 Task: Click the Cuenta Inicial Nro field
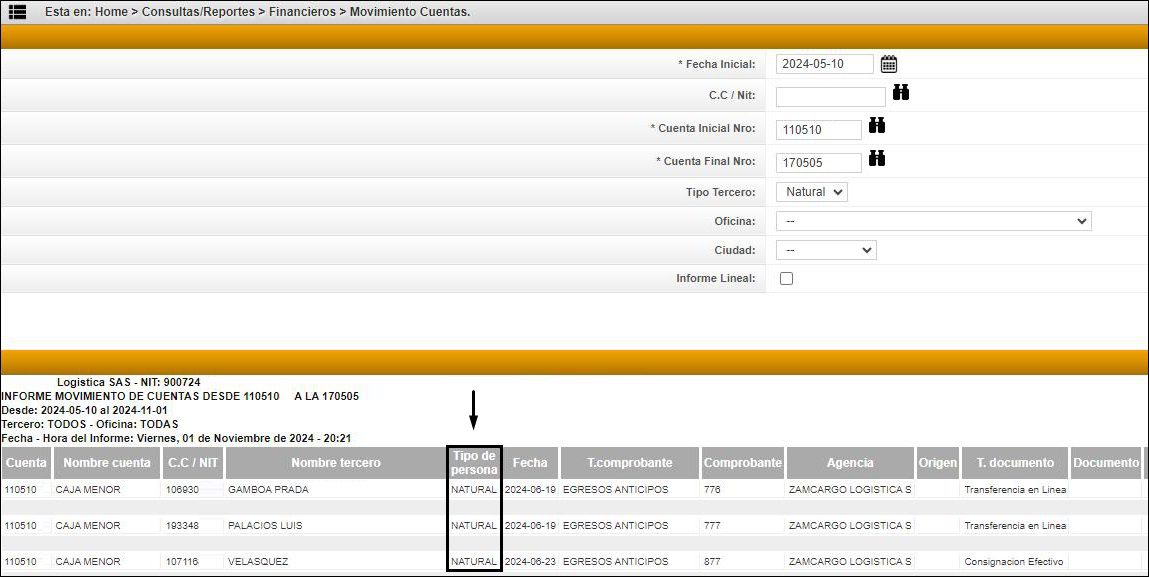tap(818, 130)
